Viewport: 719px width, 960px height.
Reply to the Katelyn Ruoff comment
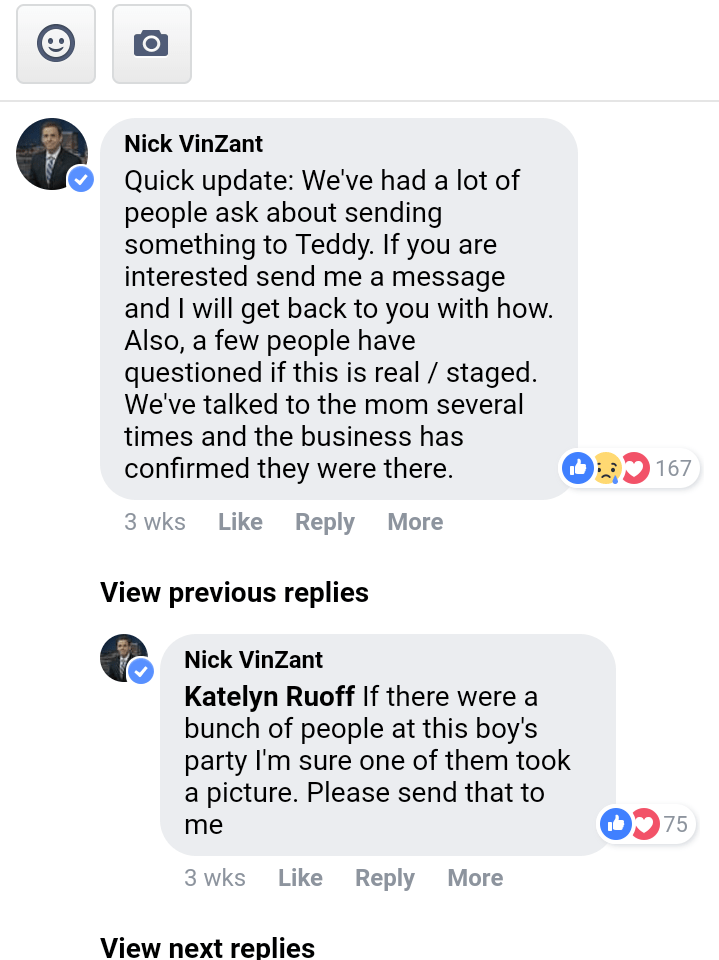pyautogui.click(x=385, y=878)
